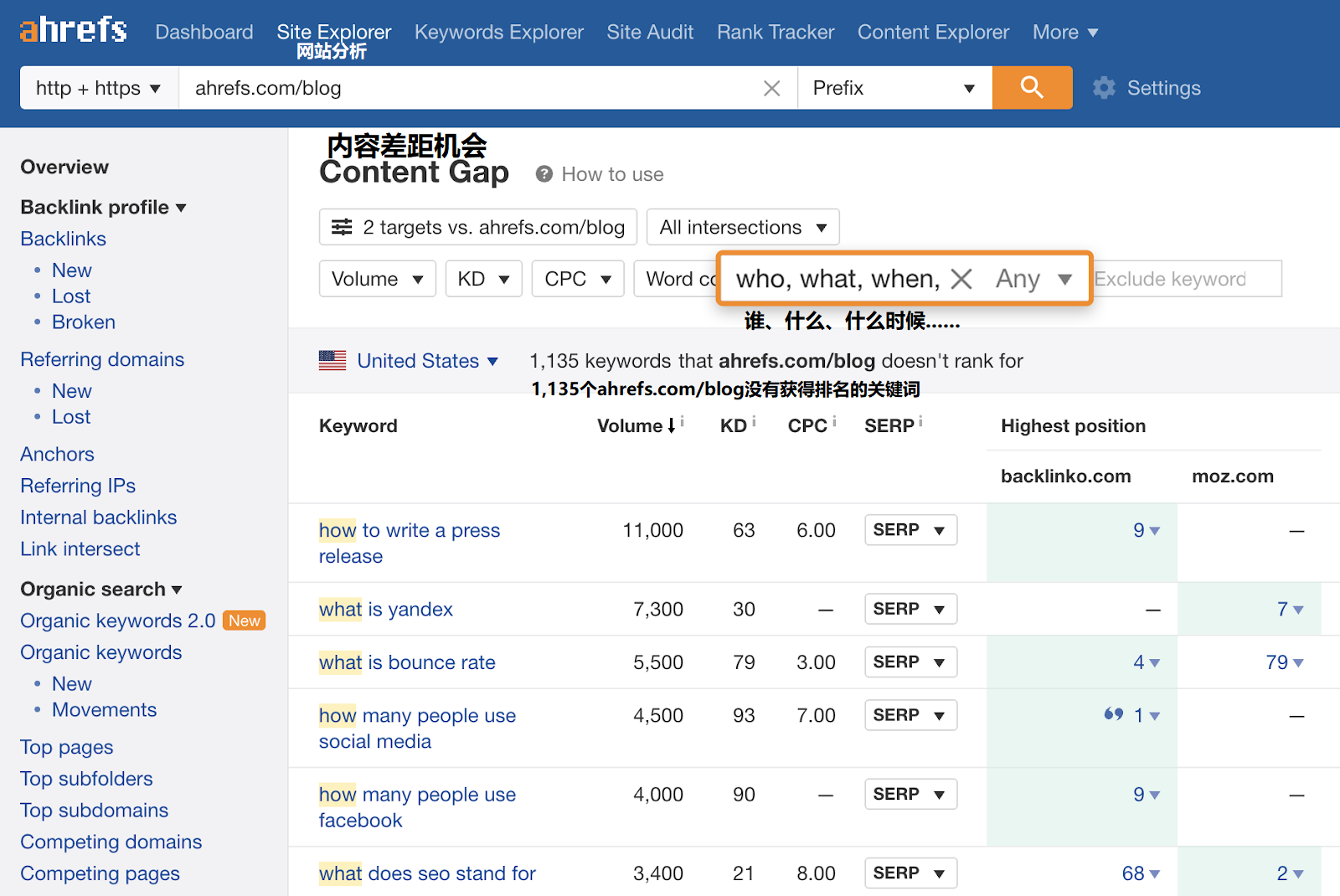The width and height of the screenshot is (1340, 896).
Task: Click the How to use help icon
Action: pyautogui.click(x=544, y=174)
